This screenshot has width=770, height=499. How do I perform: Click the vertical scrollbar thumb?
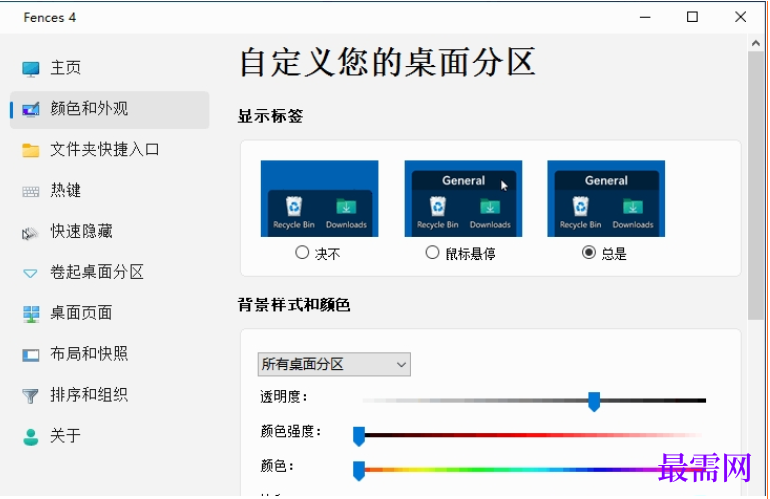(756, 186)
